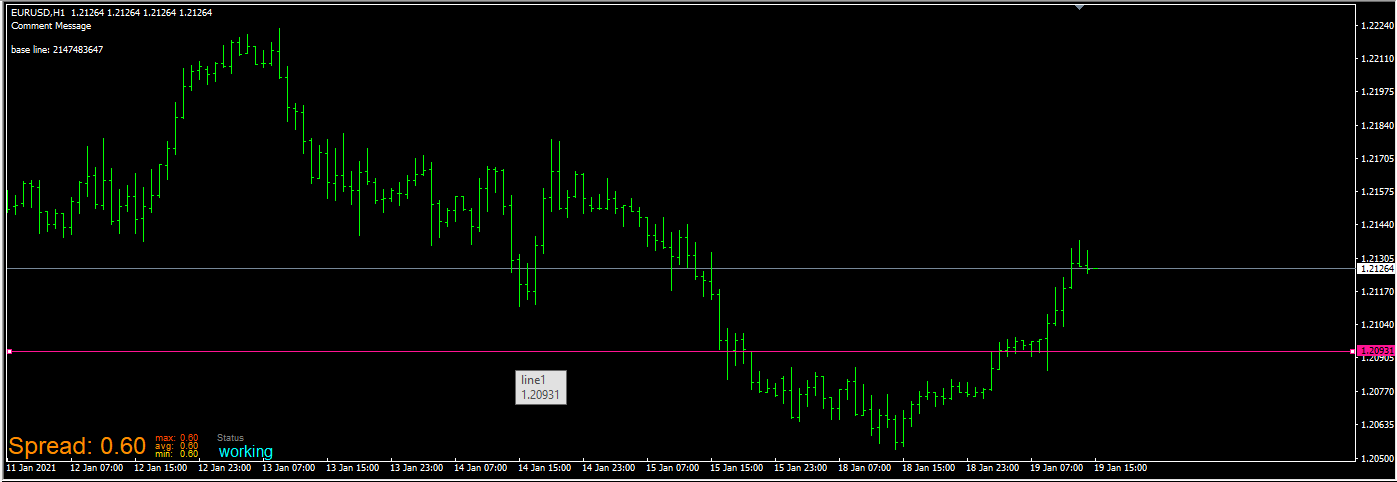Screen dimensions: 1397x482
Task: Click the 1.21170 price axis label
Action: pyautogui.click(x=1376, y=292)
